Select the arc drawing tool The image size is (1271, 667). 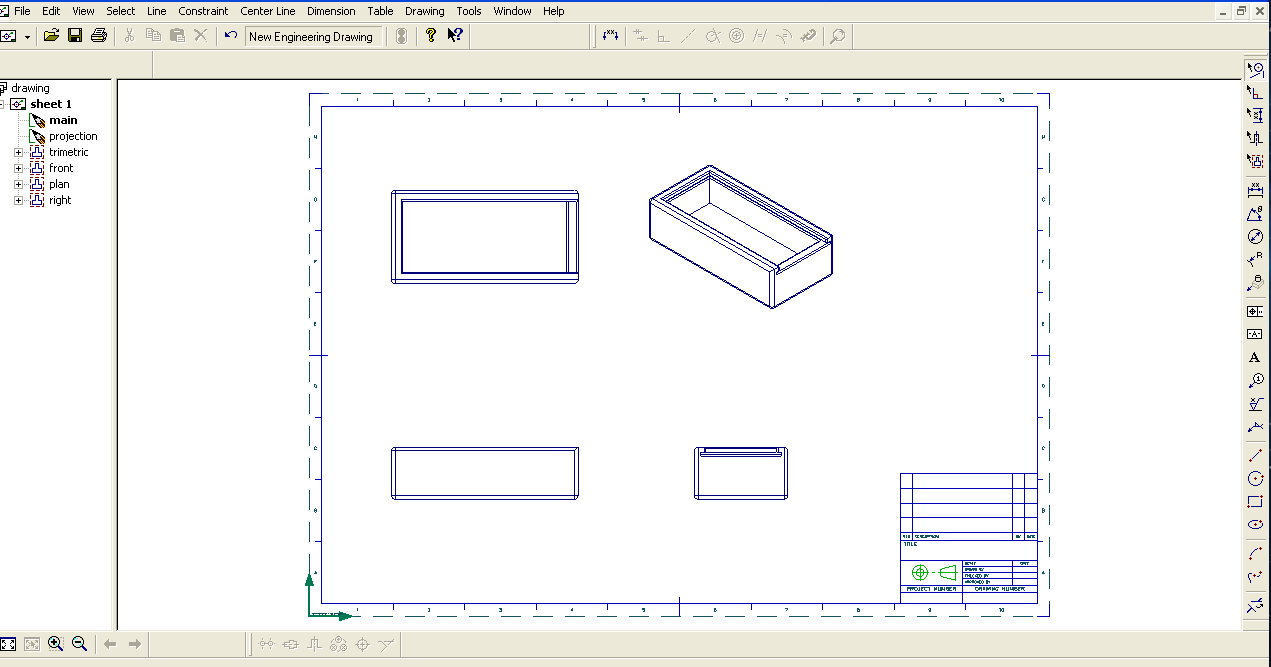click(x=1255, y=553)
